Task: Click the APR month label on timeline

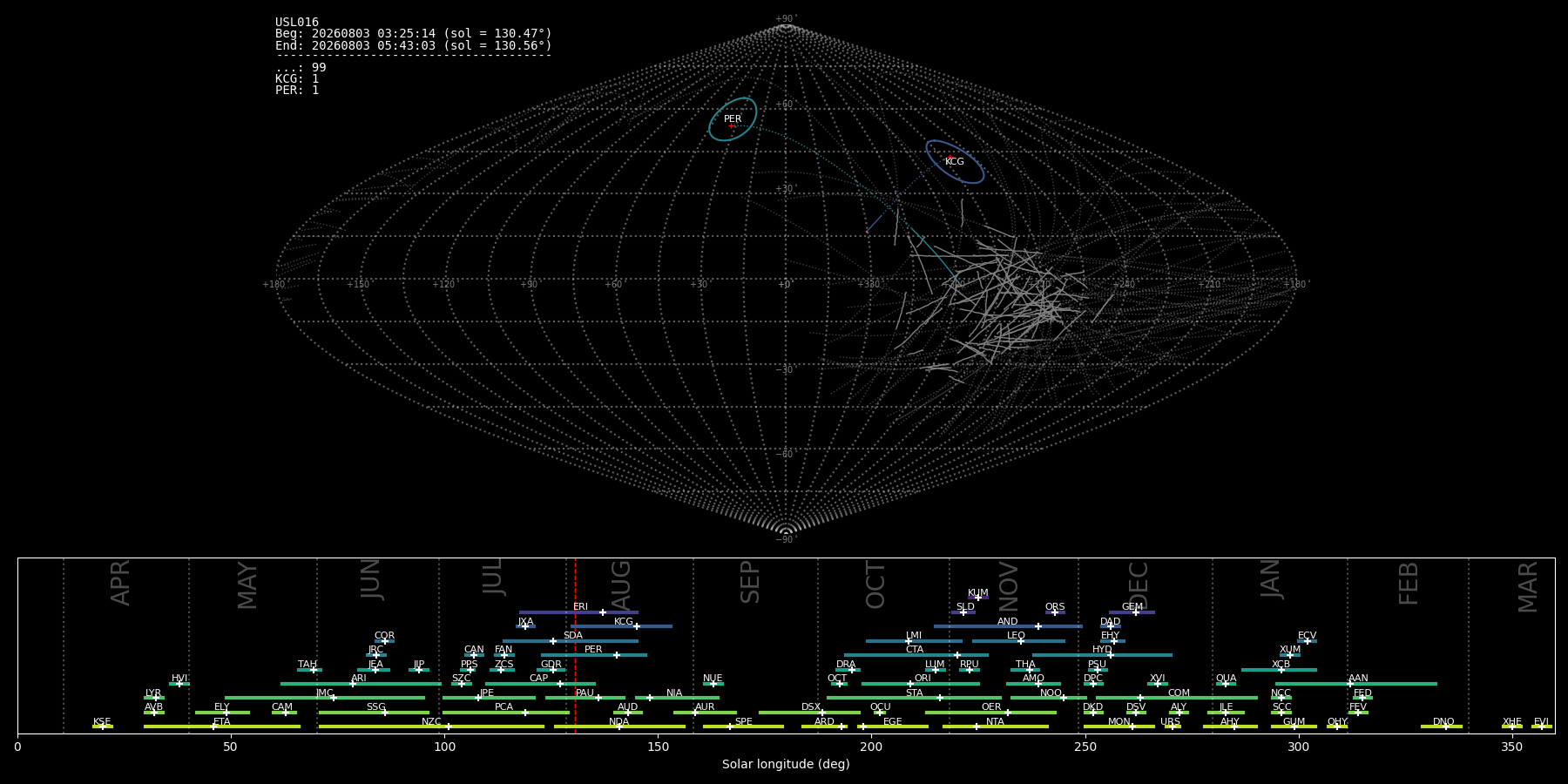Action: (x=120, y=582)
